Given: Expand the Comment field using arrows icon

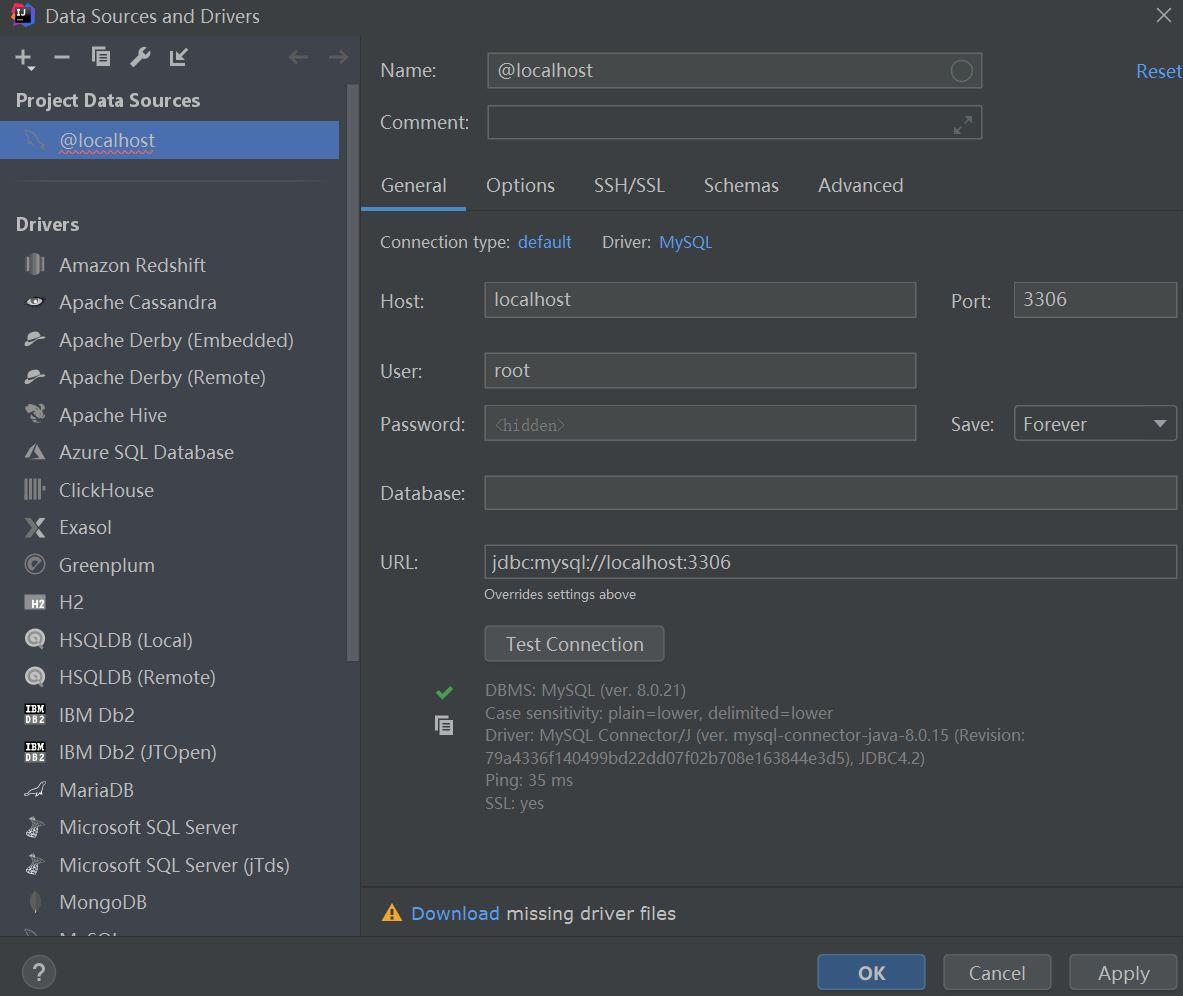Looking at the screenshot, I should pyautogui.click(x=962, y=124).
